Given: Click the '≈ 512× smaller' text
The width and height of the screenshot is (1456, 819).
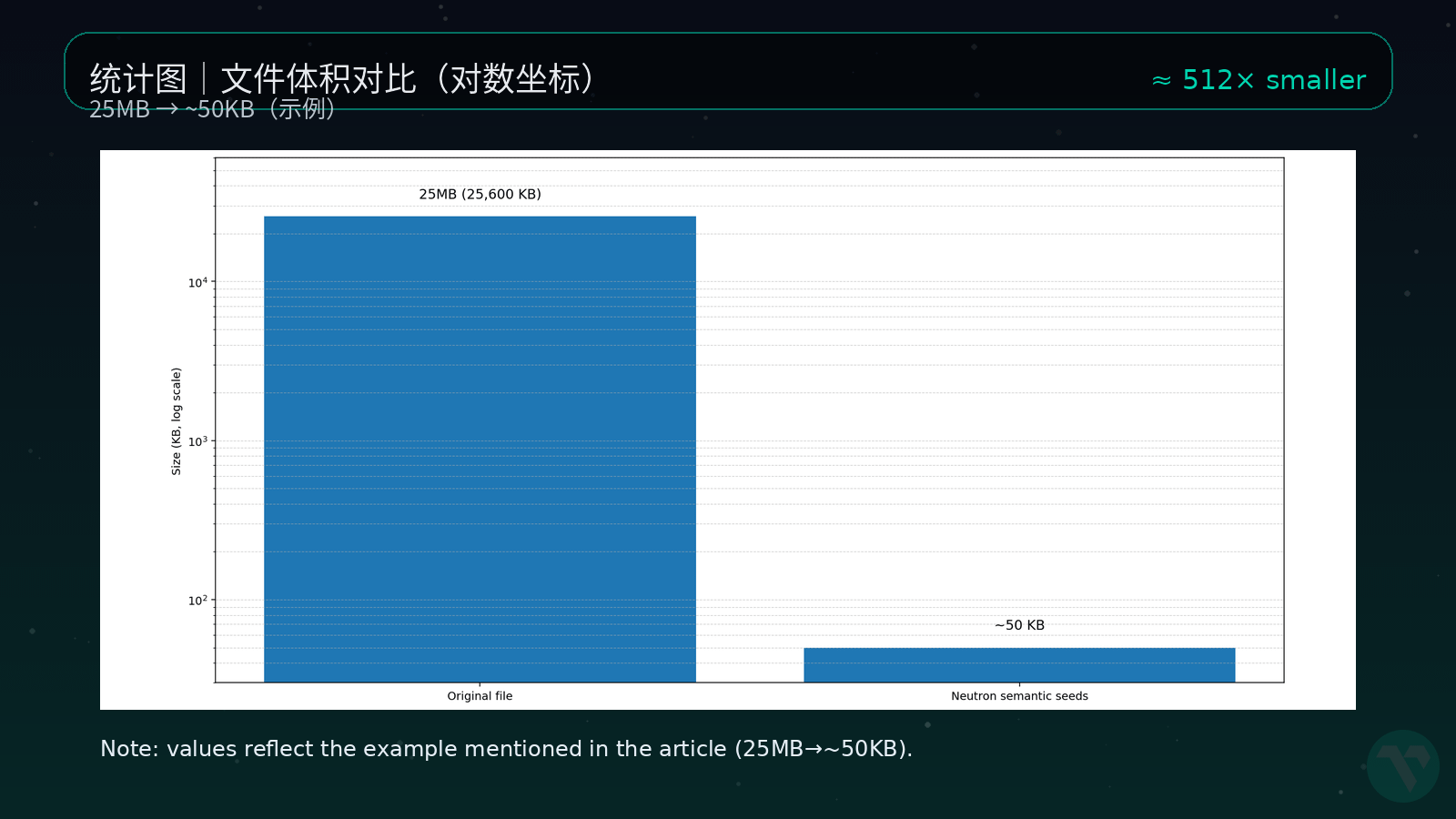Looking at the screenshot, I should click(1259, 80).
